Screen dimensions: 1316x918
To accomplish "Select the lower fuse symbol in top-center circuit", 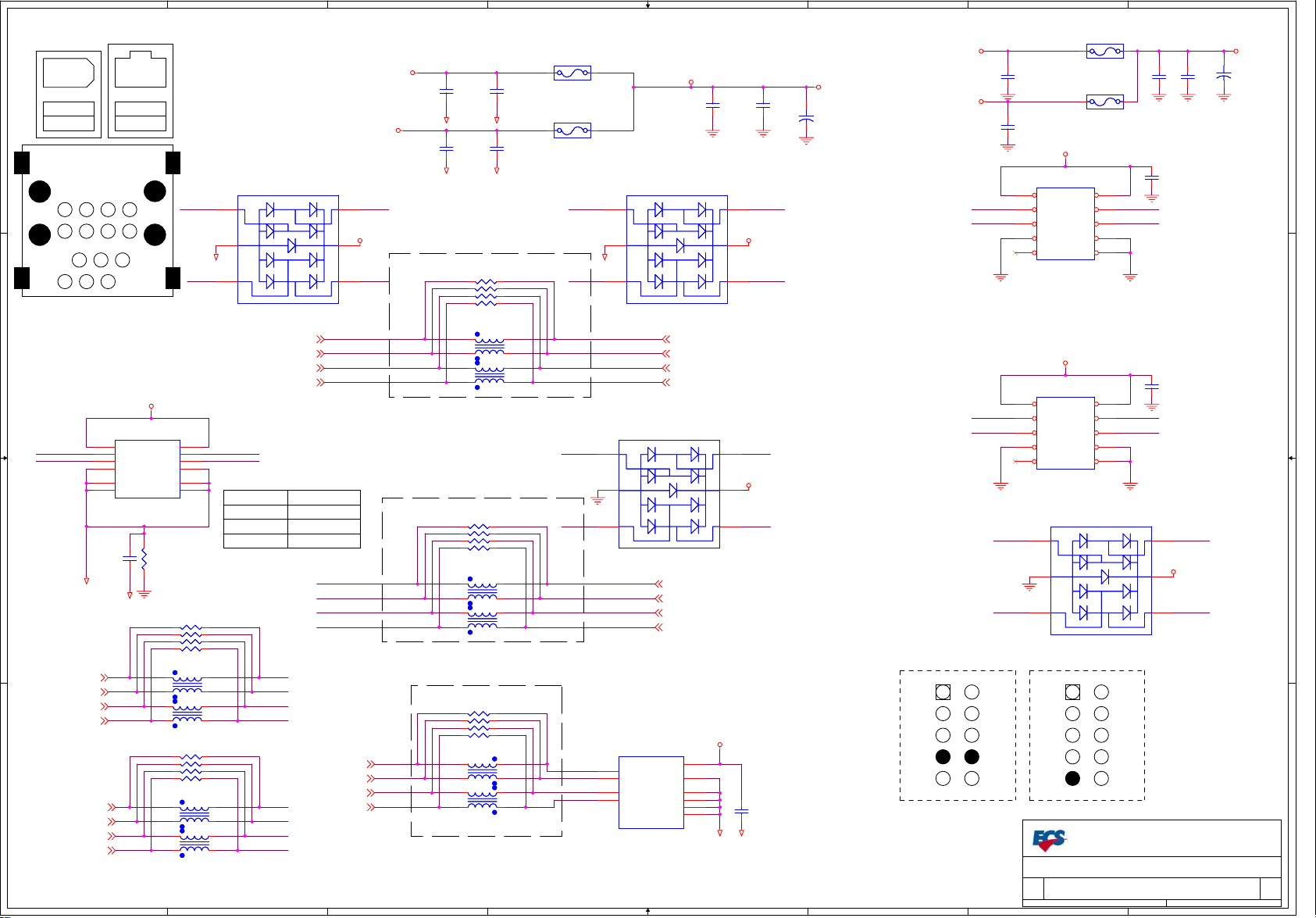I will coord(572,130).
